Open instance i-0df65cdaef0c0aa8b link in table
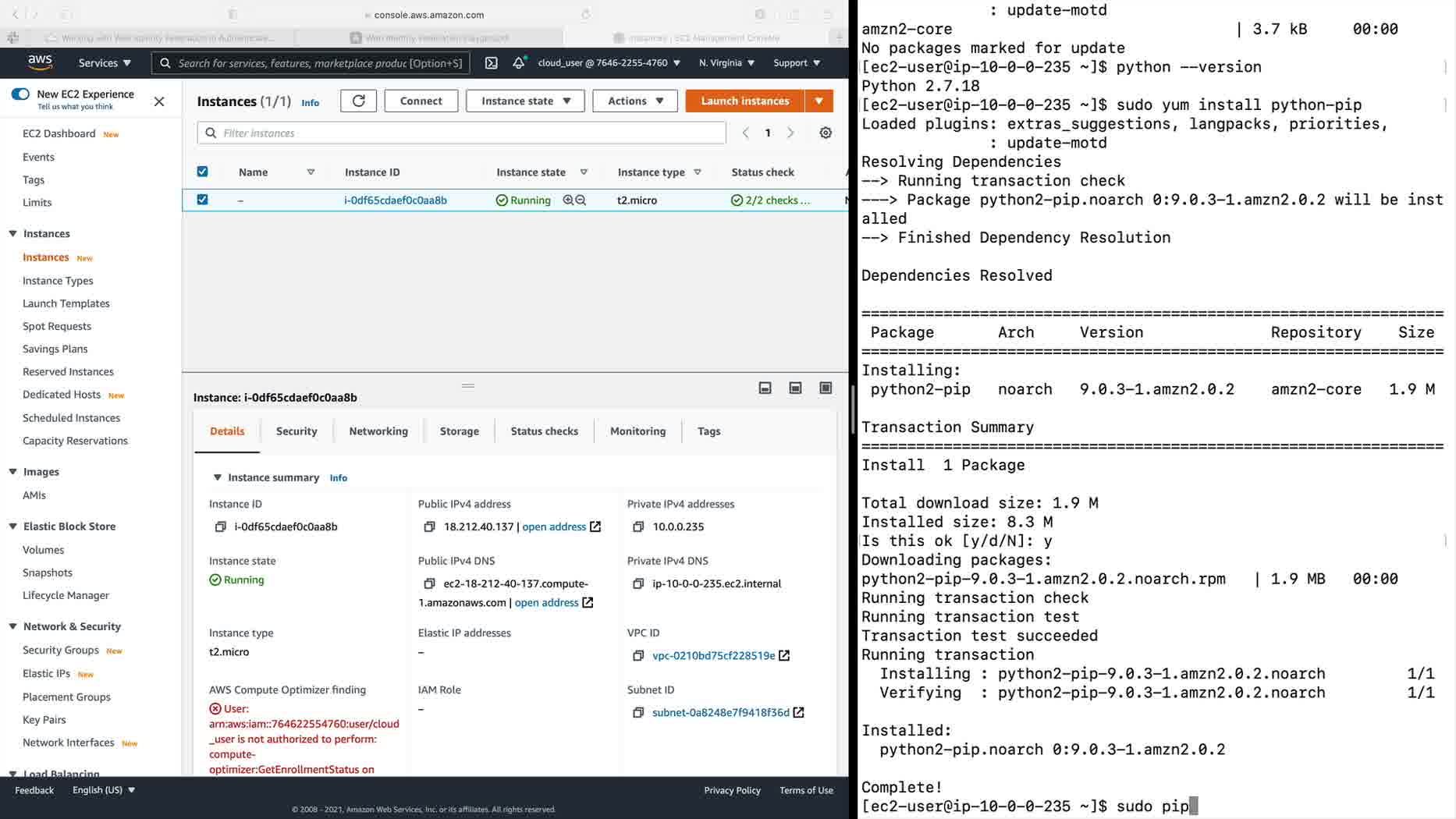This screenshot has width=1456, height=819. pyautogui.click(x=396, y=200)
